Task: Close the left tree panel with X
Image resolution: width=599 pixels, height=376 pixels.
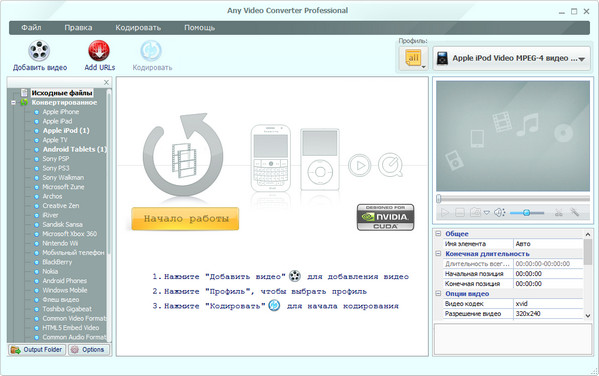Action: tap(107, 83)
